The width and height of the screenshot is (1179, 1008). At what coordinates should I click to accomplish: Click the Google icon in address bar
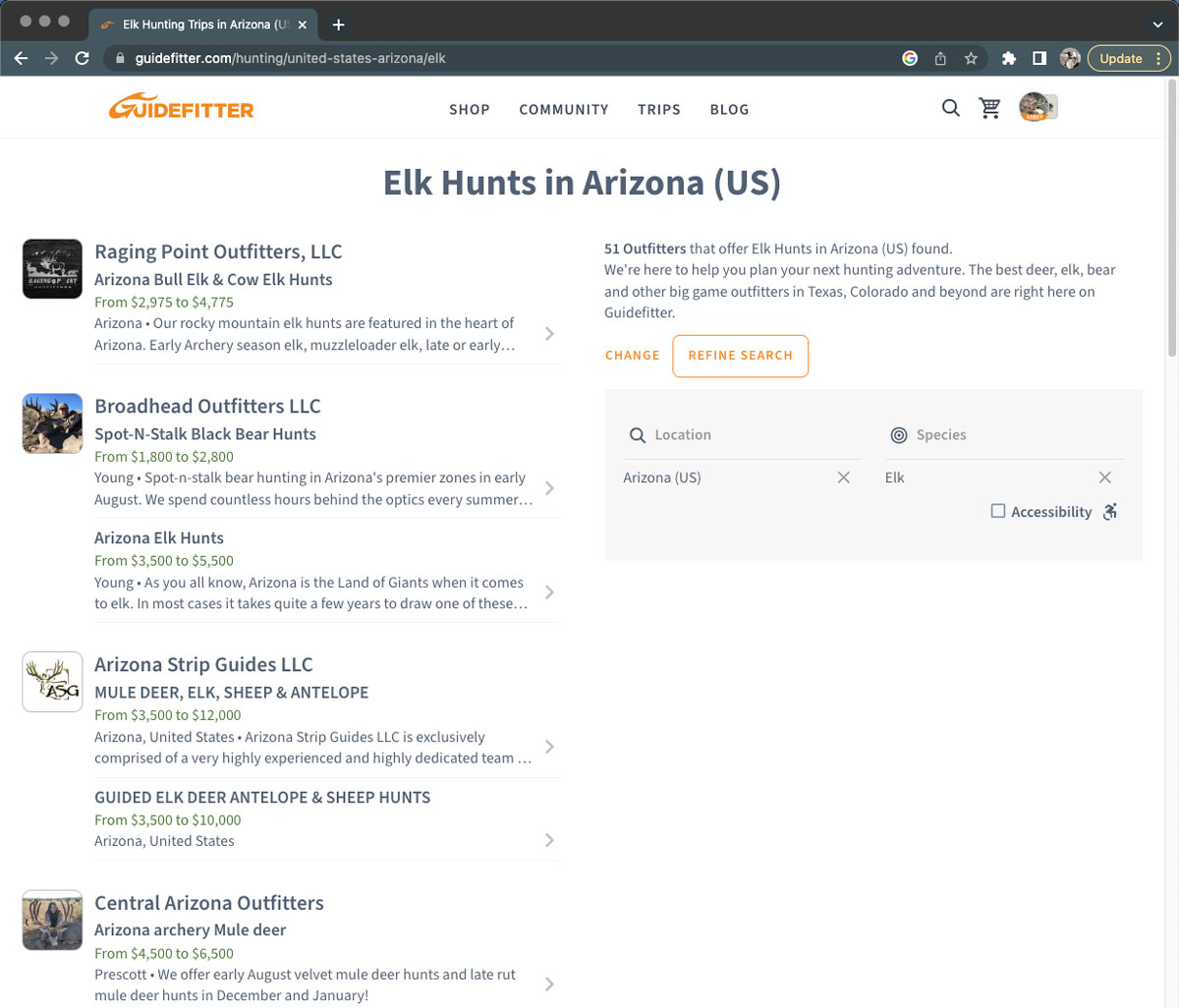click(x=910, y=58)
